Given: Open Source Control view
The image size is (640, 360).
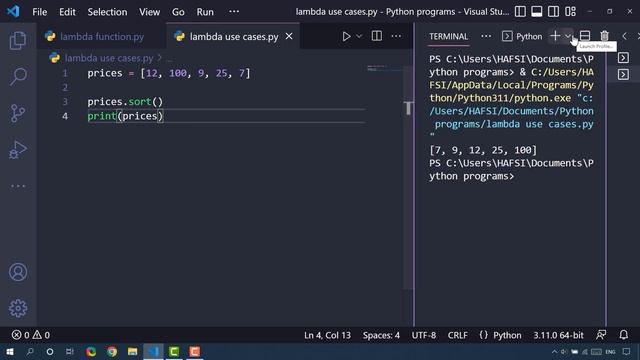Looking at the screenshot, I should click(18, 113).
